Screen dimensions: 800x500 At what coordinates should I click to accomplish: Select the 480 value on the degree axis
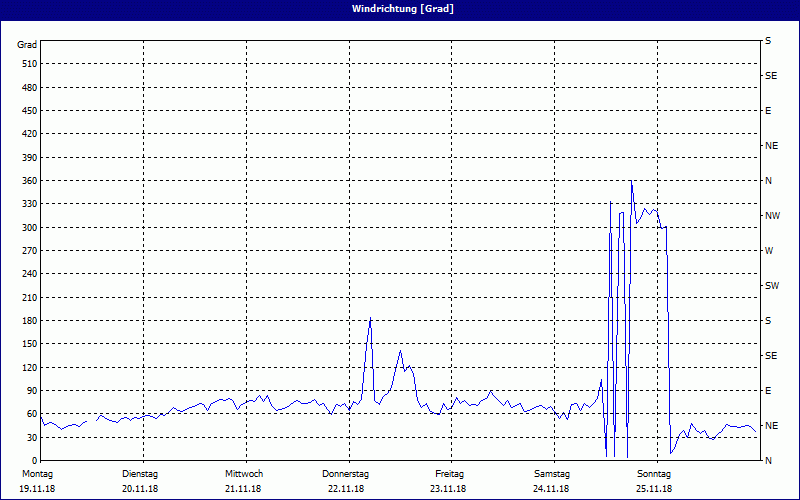click(30, 88)
